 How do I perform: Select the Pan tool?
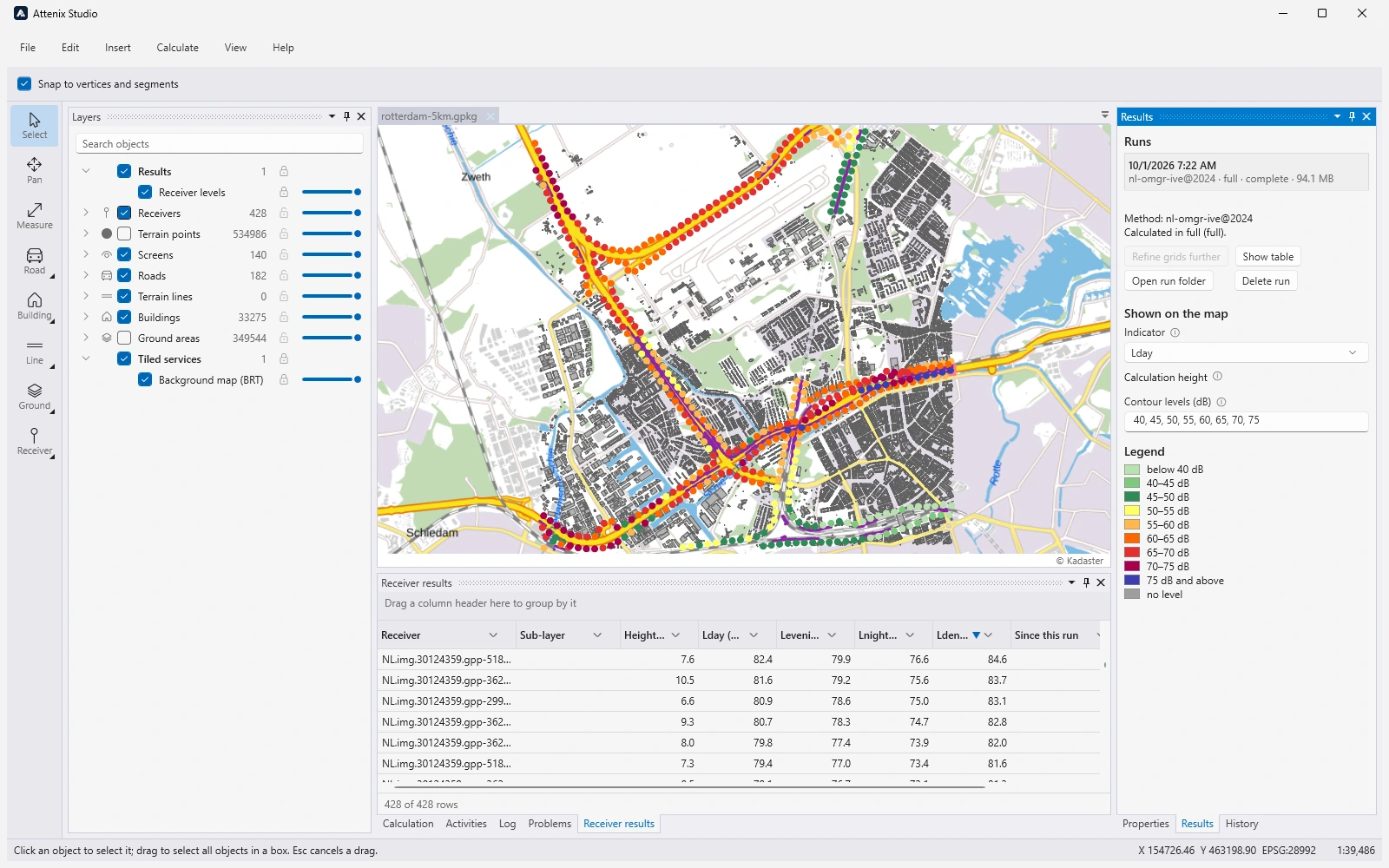(35, 171)
